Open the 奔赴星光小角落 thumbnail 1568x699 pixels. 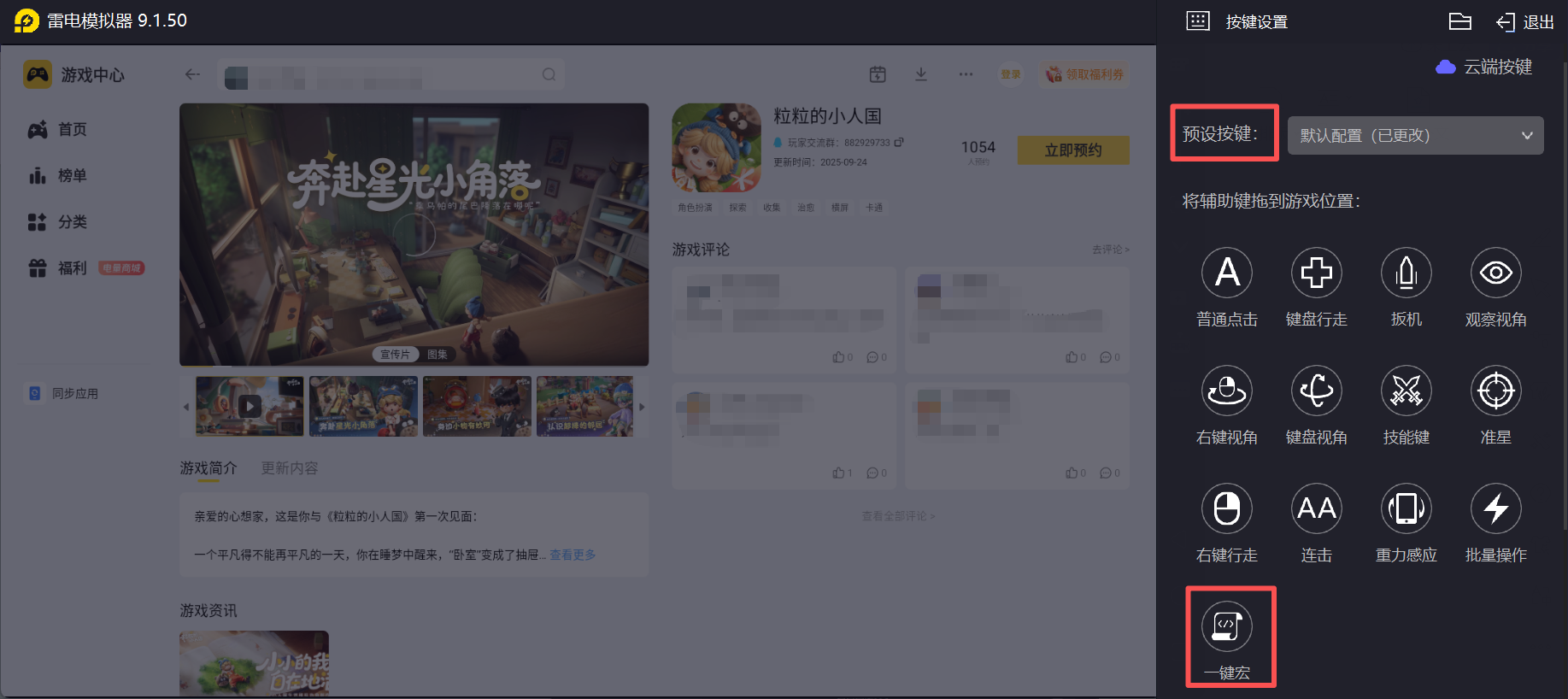[x=364, y=407]
